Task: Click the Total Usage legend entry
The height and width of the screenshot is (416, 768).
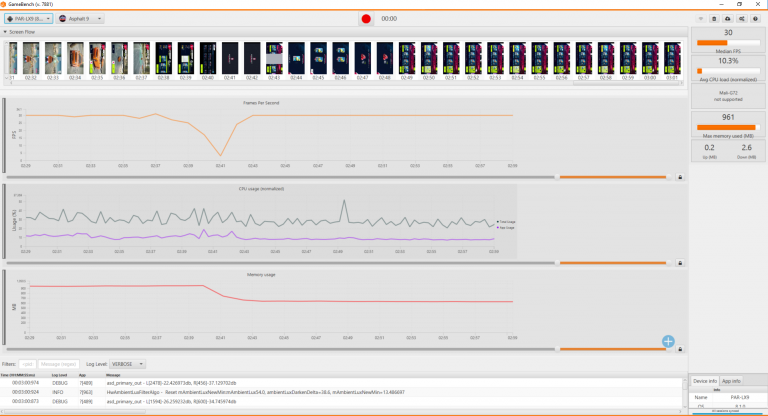Action: 506,222
